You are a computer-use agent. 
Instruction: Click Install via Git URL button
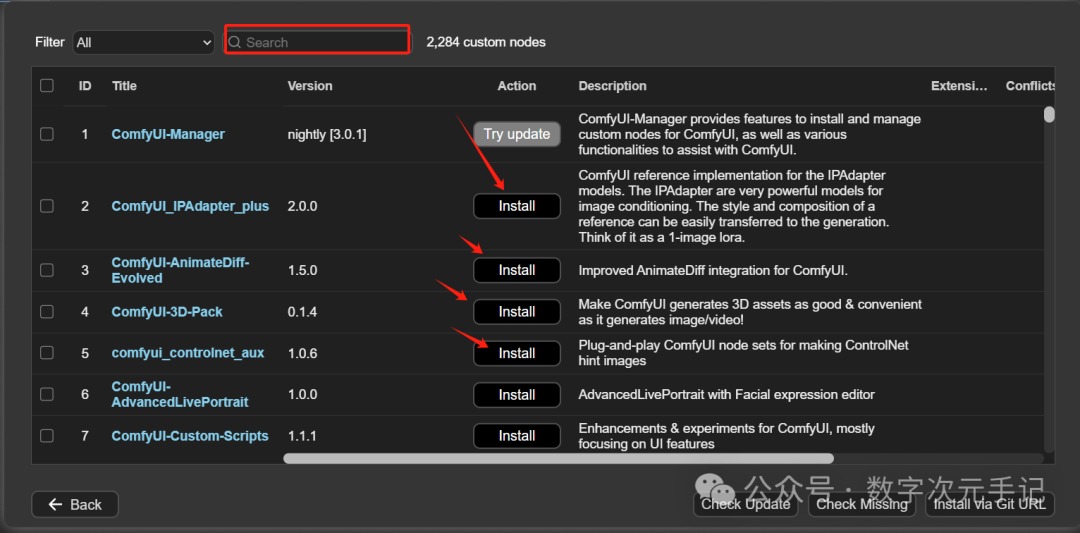pos(988,504)
